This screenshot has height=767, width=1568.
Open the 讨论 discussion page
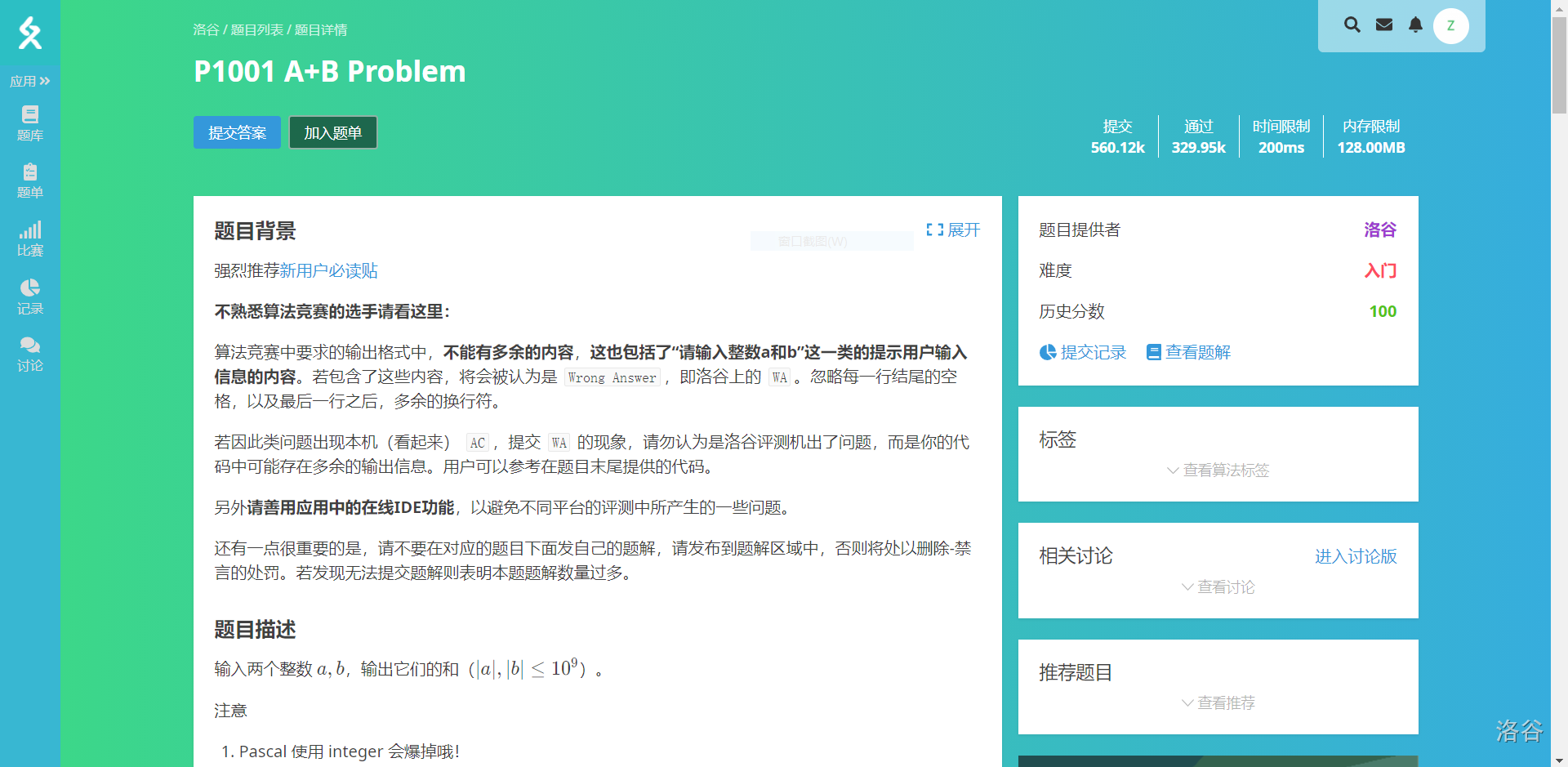(x=30, y=355)
